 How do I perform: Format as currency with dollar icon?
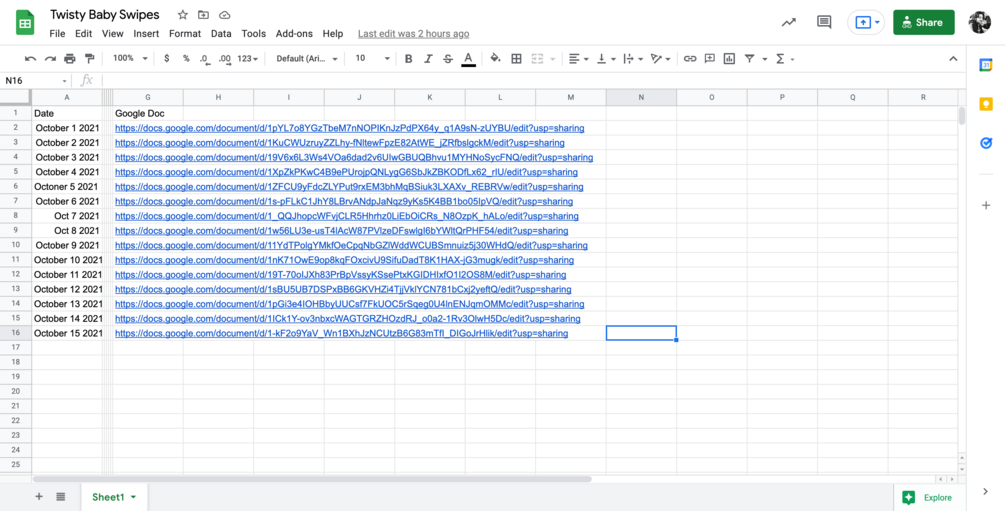pos(167,58)
